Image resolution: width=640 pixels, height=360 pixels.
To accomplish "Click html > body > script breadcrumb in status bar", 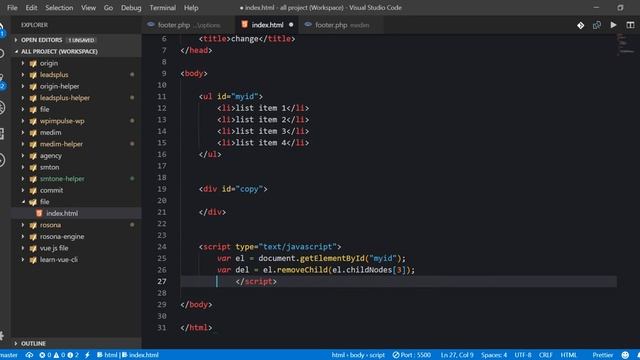I will pyautogui.click(x=358, y=355).
